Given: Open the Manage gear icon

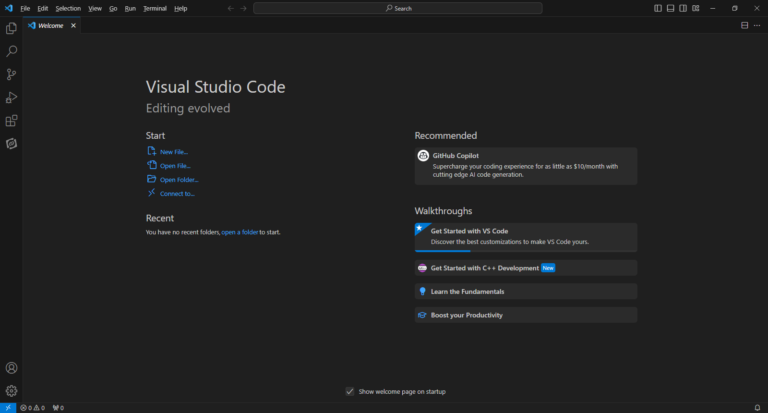Looking at the screenshot, I should [x=11, y=391].
